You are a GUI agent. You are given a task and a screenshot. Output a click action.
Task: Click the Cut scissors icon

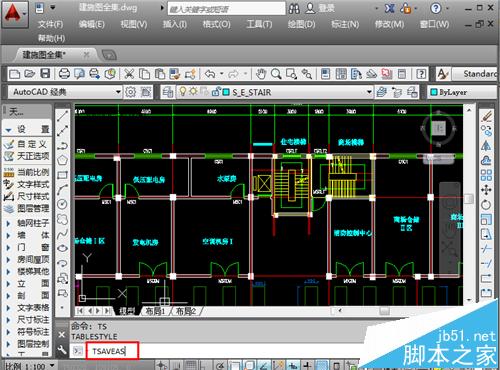(x=129, y=73)
